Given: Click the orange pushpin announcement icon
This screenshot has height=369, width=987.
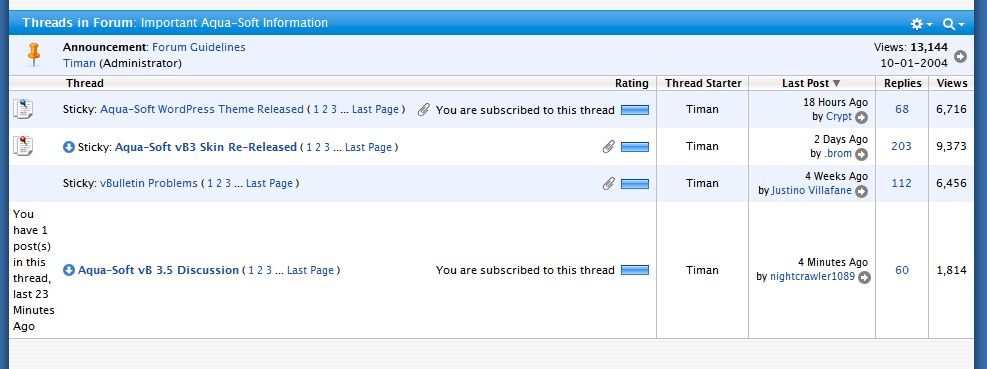Looking at the screenshot, I should click(x=34, y=54).
